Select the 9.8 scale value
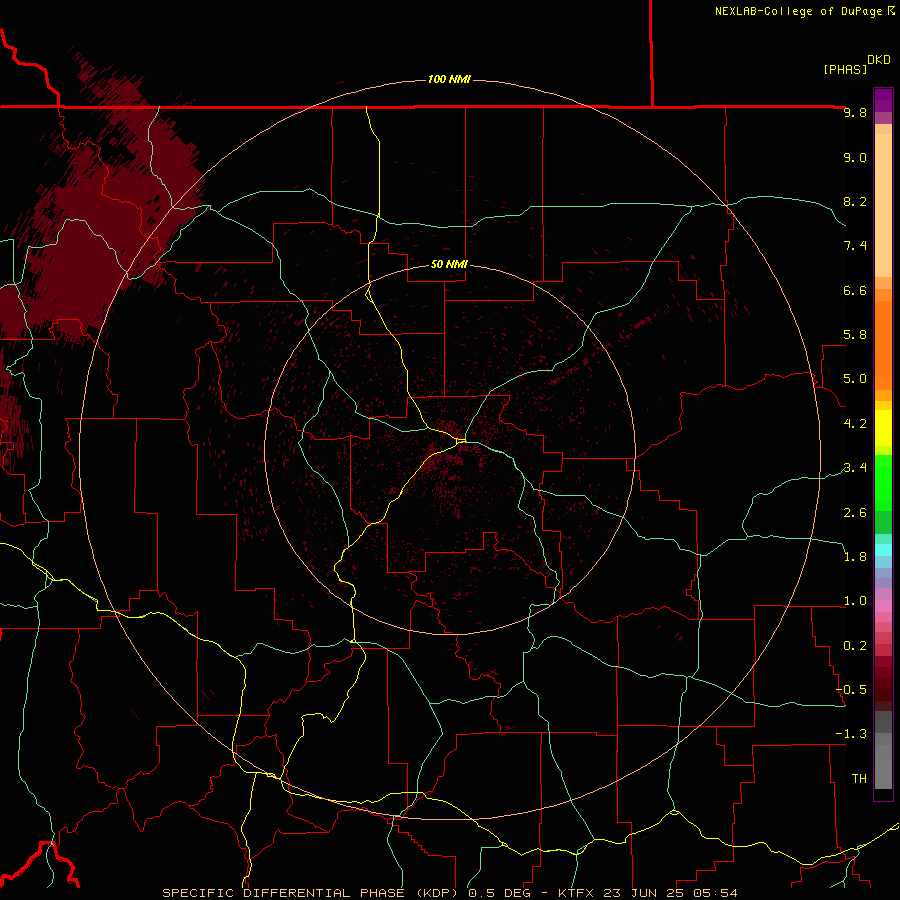The width and height of the screenshot is (900, 900). [x=855, y=113]
